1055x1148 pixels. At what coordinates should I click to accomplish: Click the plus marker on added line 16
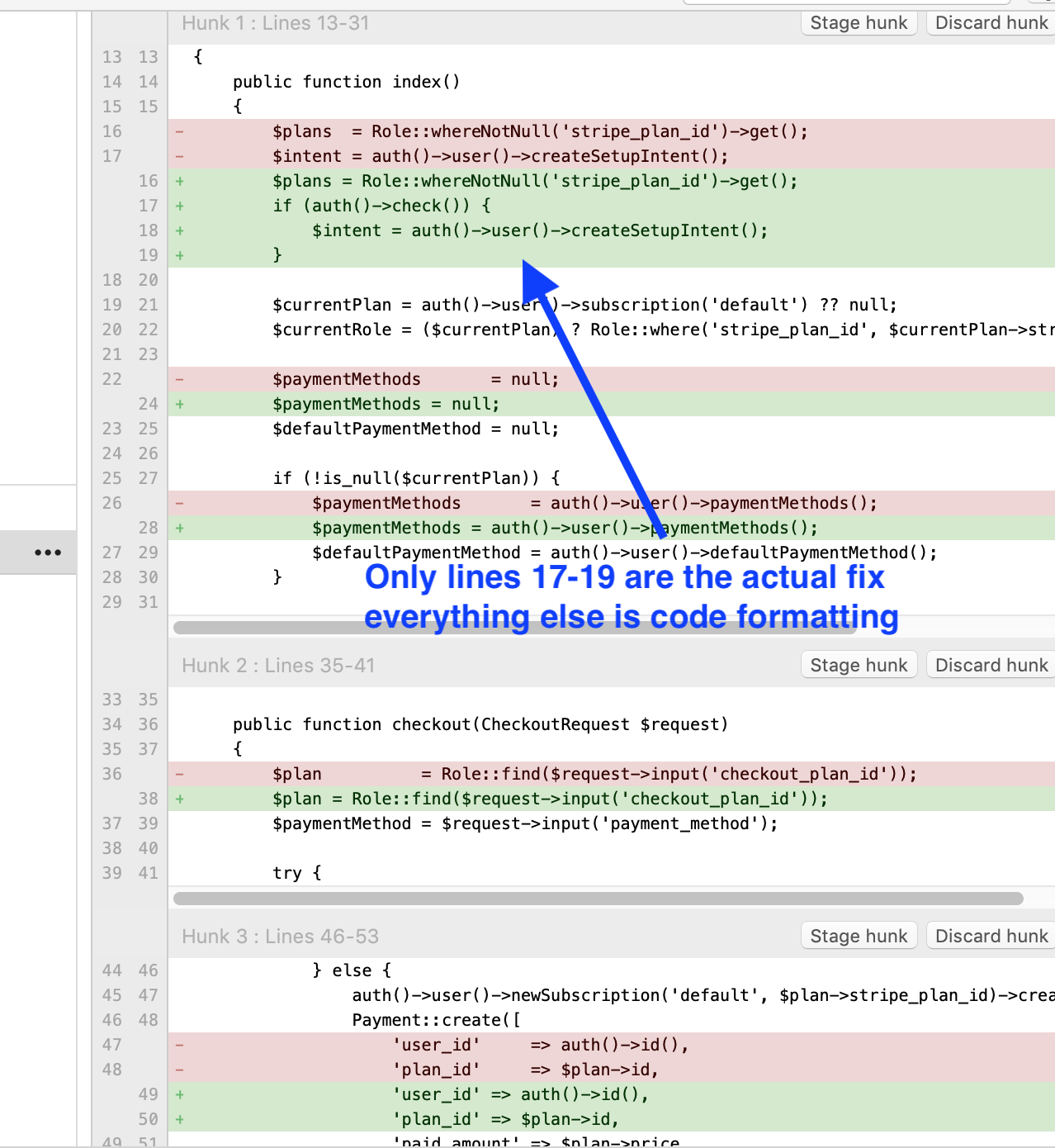(179, 181)
